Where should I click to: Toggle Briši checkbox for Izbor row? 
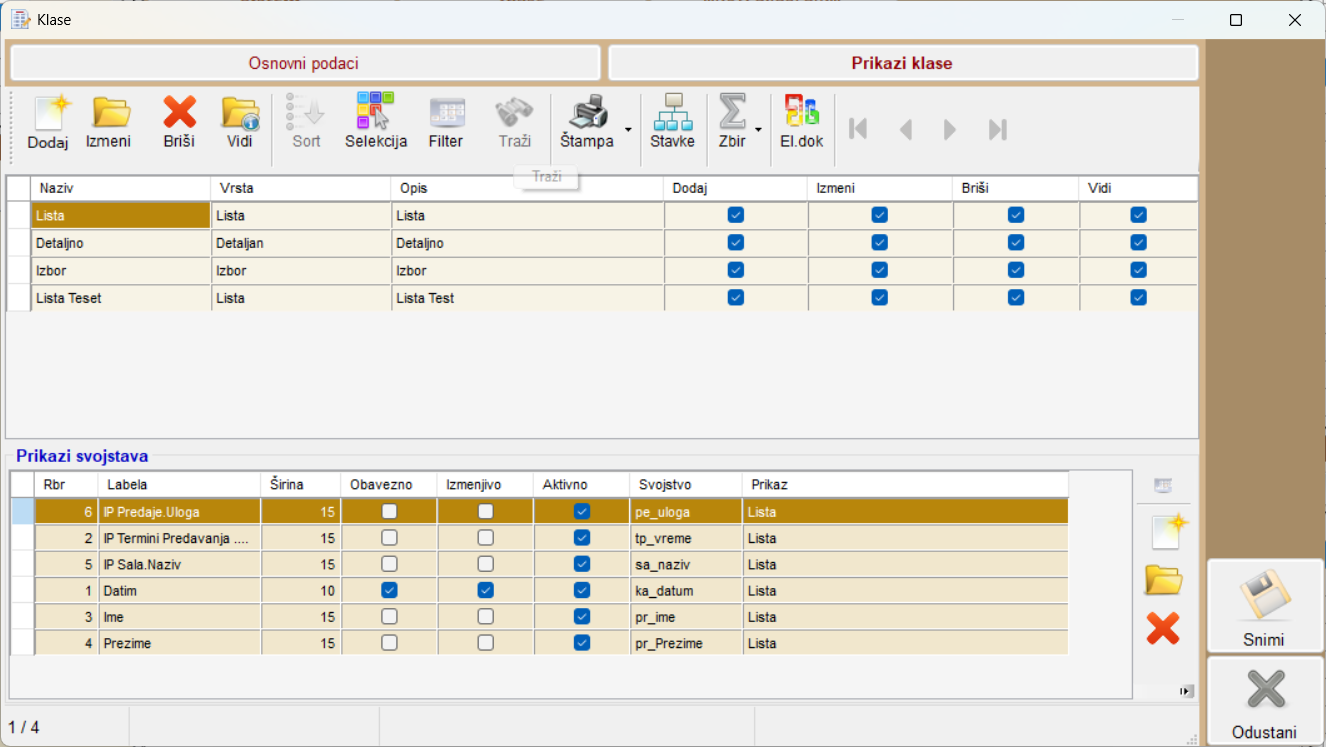[1016, 270]
